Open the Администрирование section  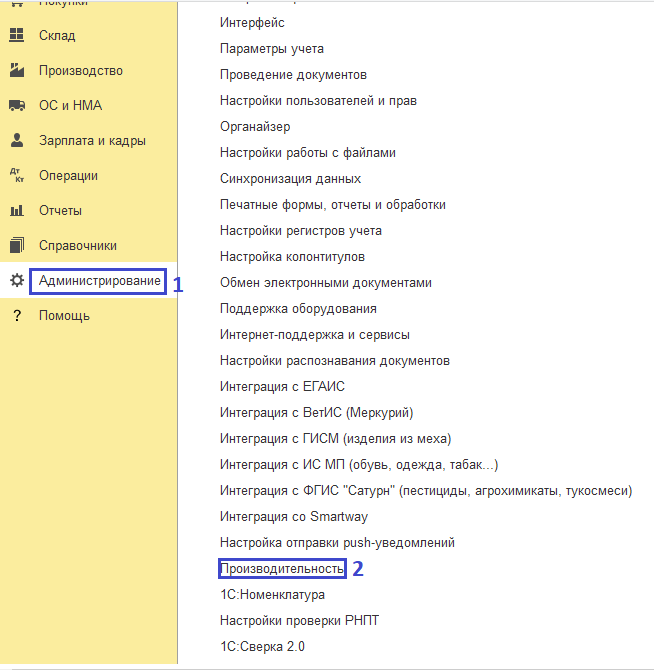pos(98,281)
